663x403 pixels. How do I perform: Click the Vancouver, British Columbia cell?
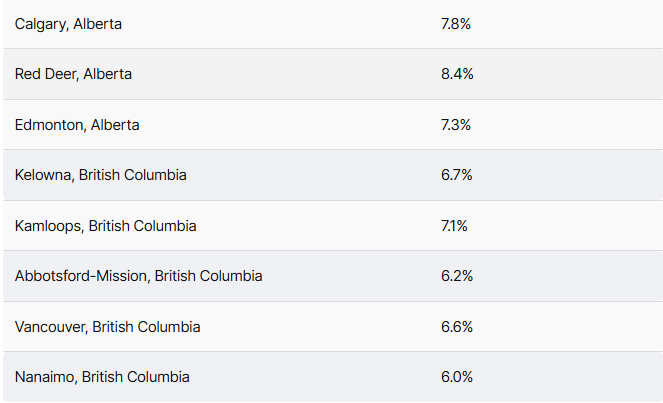[x=107, y=327]
